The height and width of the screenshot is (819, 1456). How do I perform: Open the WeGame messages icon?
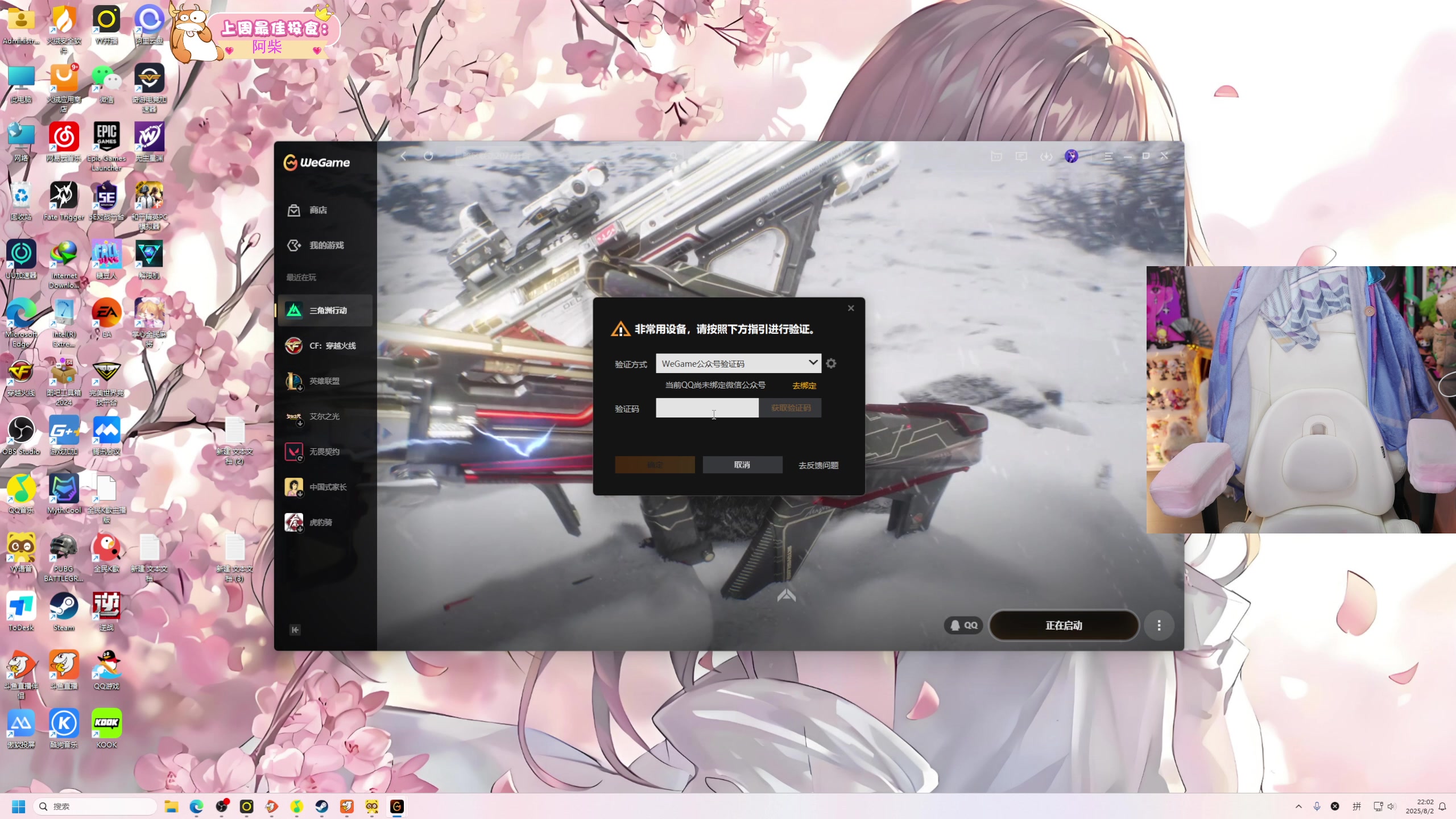pyautogui.click(x=1021, y=156)
